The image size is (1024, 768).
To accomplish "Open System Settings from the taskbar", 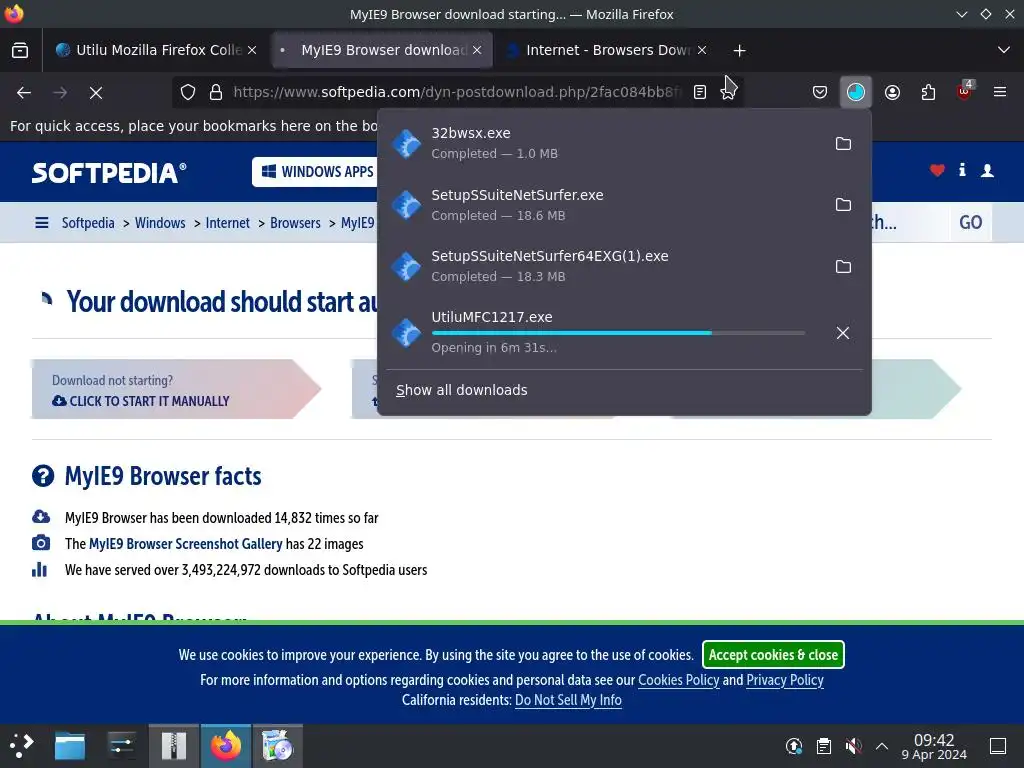I will [x=122, y=746].
